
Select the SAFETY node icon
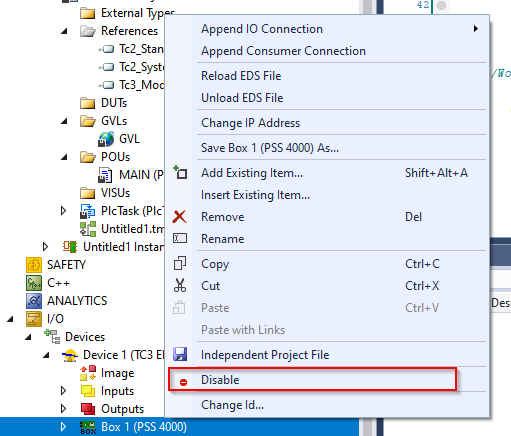(34, 265)
